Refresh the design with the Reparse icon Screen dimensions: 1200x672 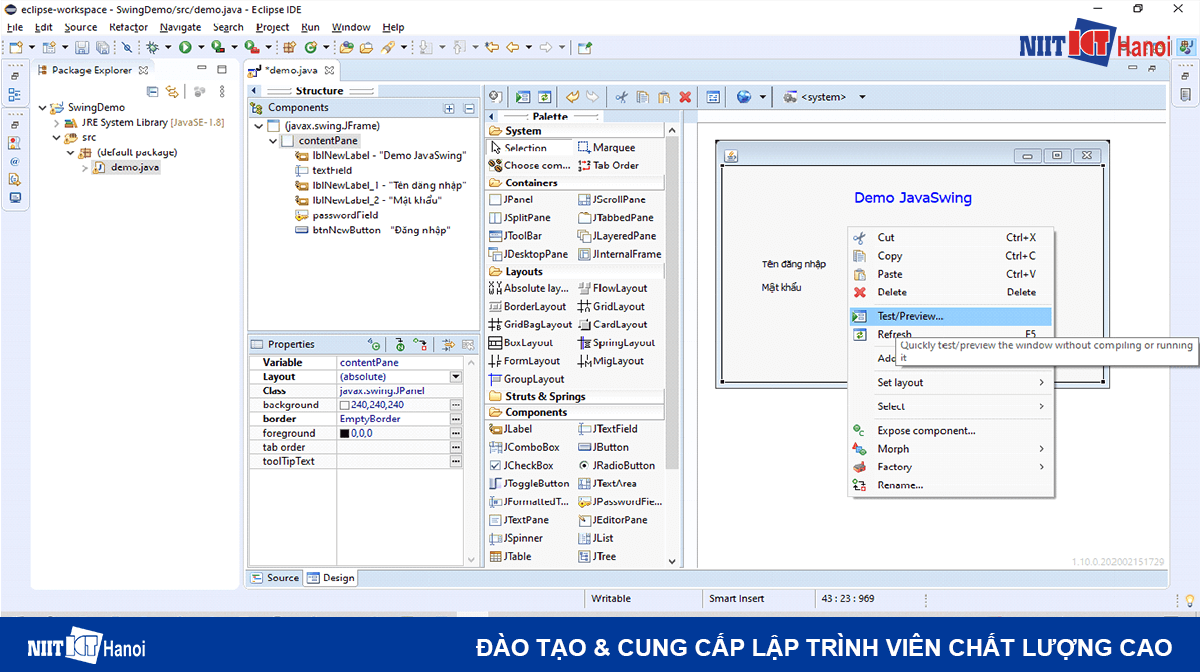[x=544, y=96]
